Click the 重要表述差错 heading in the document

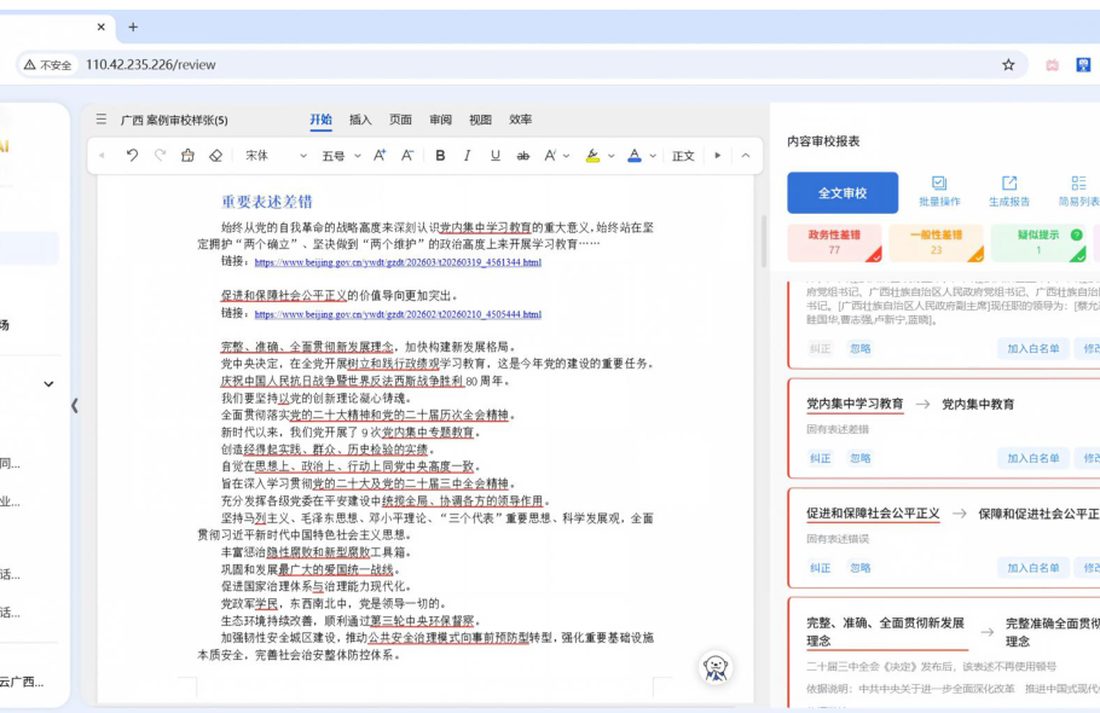[x=267, y=201]
